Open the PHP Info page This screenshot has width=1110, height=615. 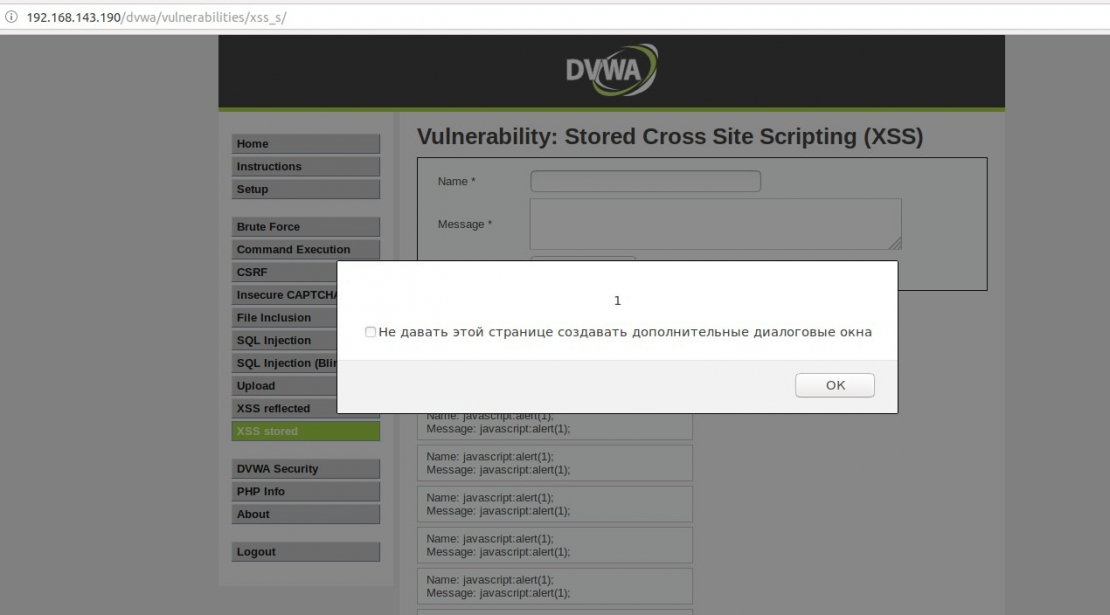pyautogui.click(x=306, y=491)
